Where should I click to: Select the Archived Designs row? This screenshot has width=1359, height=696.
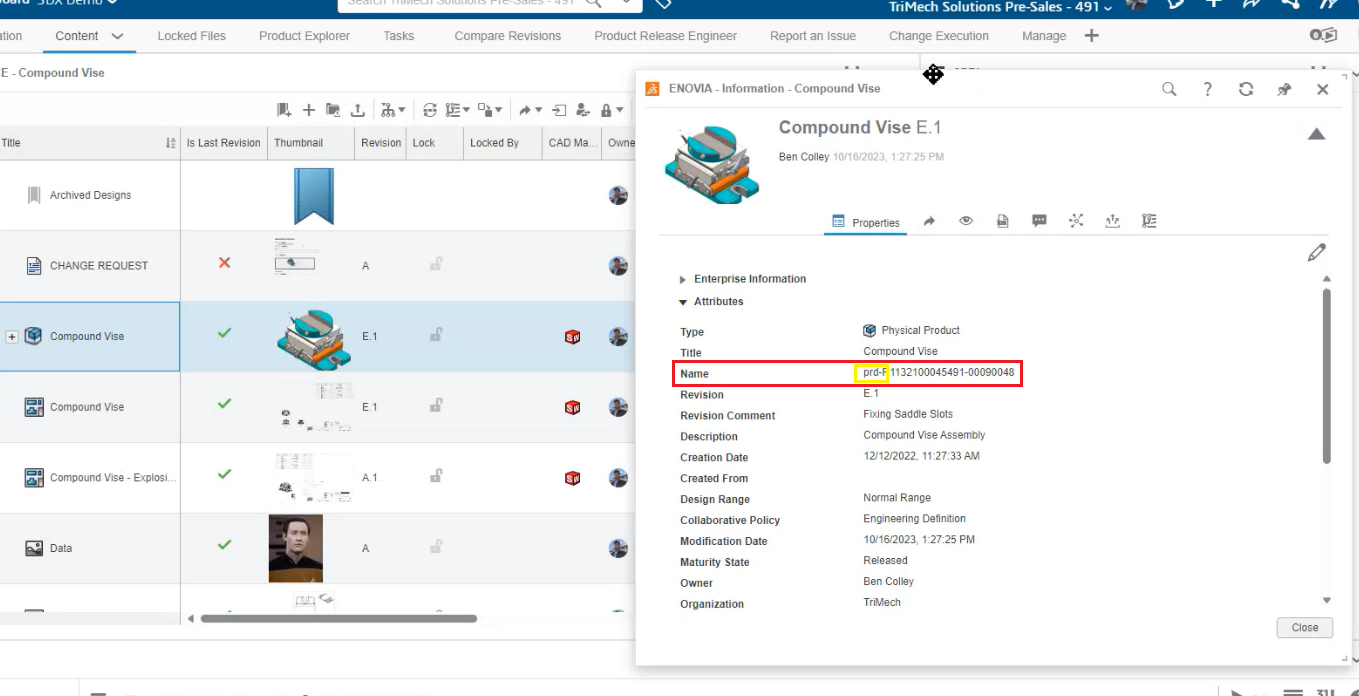tap(90, 196)
